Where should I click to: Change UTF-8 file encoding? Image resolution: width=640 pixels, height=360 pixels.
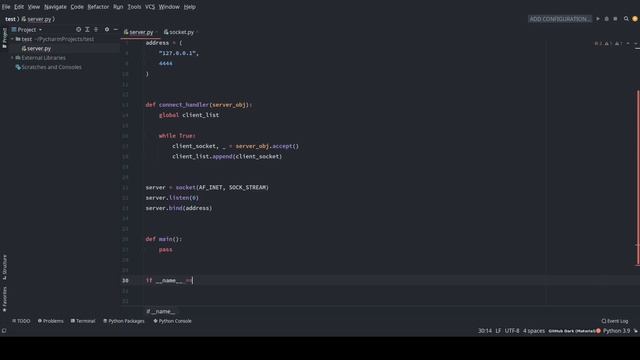(x=512, y=331)
